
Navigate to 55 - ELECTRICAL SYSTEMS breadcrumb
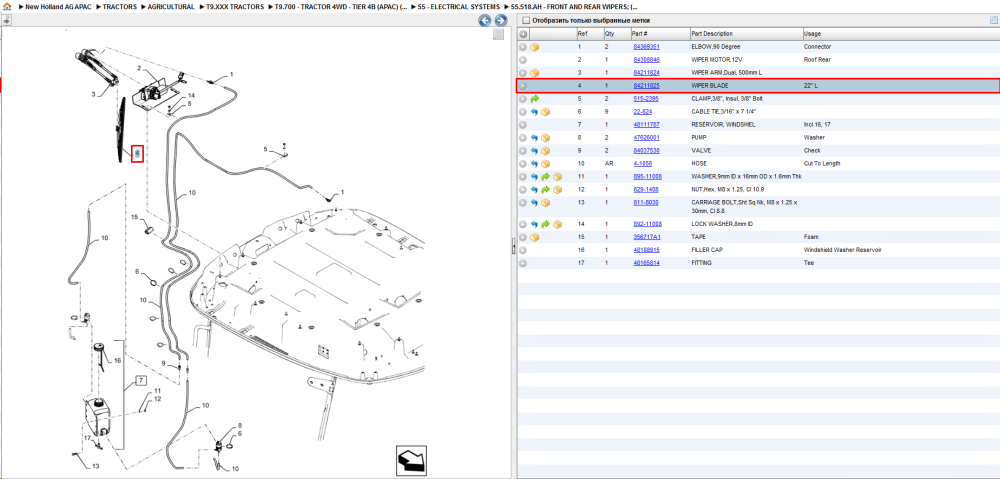point(459,6)
